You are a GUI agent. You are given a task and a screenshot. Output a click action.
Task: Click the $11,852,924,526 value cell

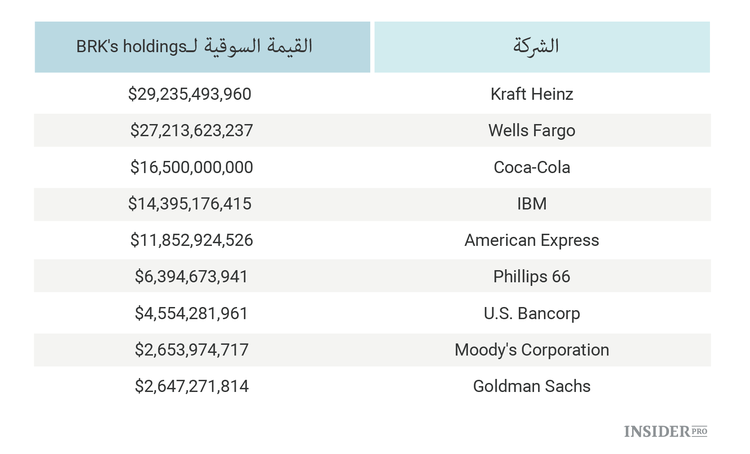tap(191, 240)
